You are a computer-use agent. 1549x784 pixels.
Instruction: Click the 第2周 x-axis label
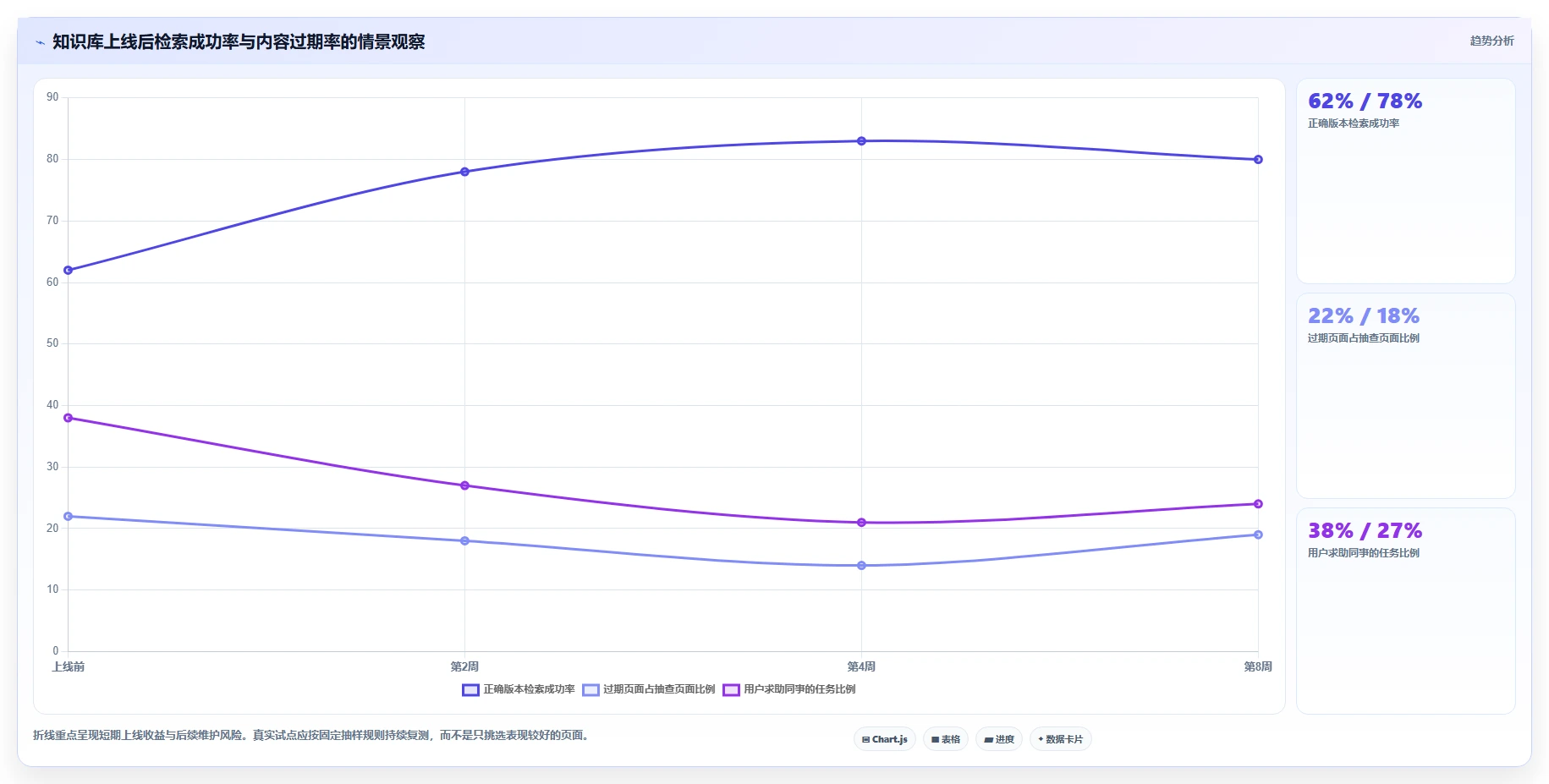464,666
